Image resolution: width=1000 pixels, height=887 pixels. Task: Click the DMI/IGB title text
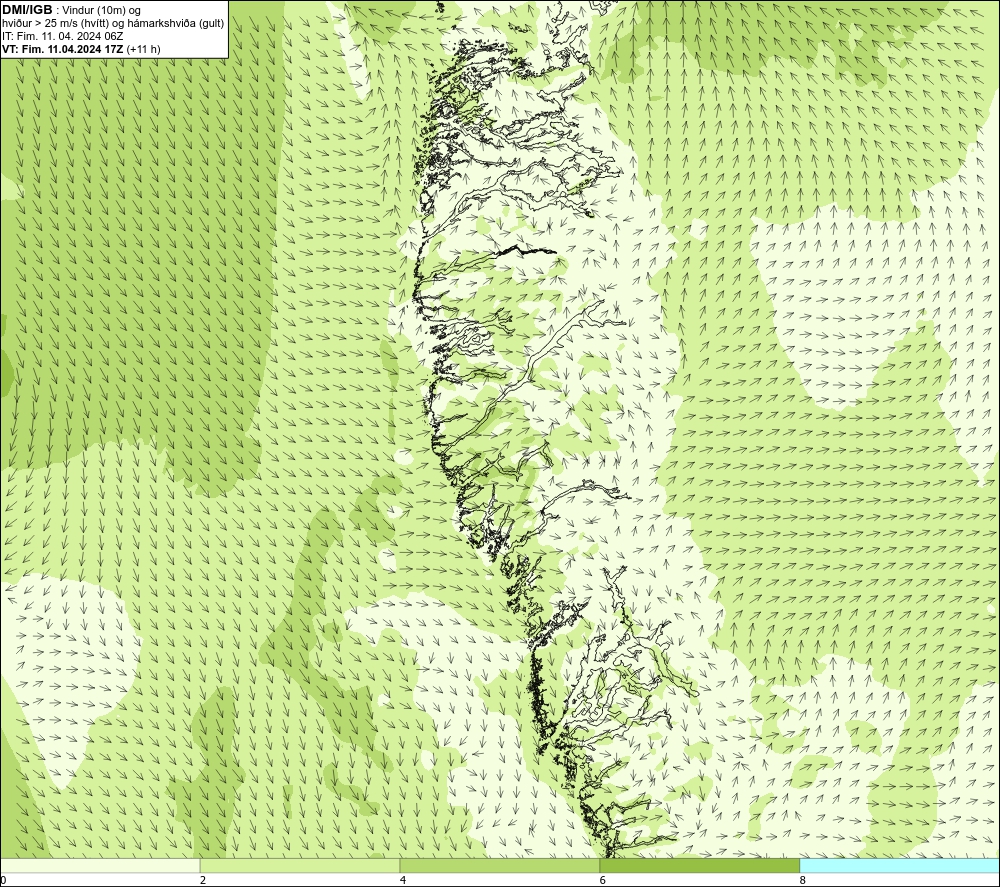coord(27,10)
